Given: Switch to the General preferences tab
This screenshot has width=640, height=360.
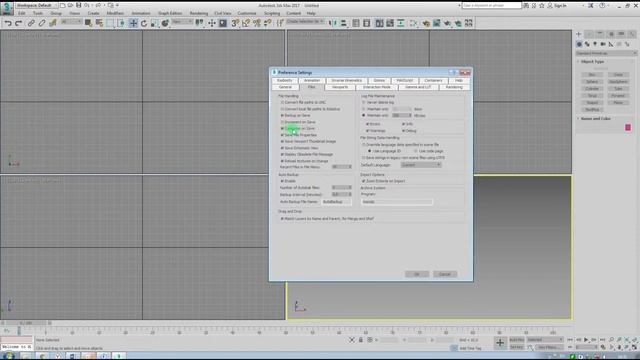Looking at the screenshot, I should (285, 87).
